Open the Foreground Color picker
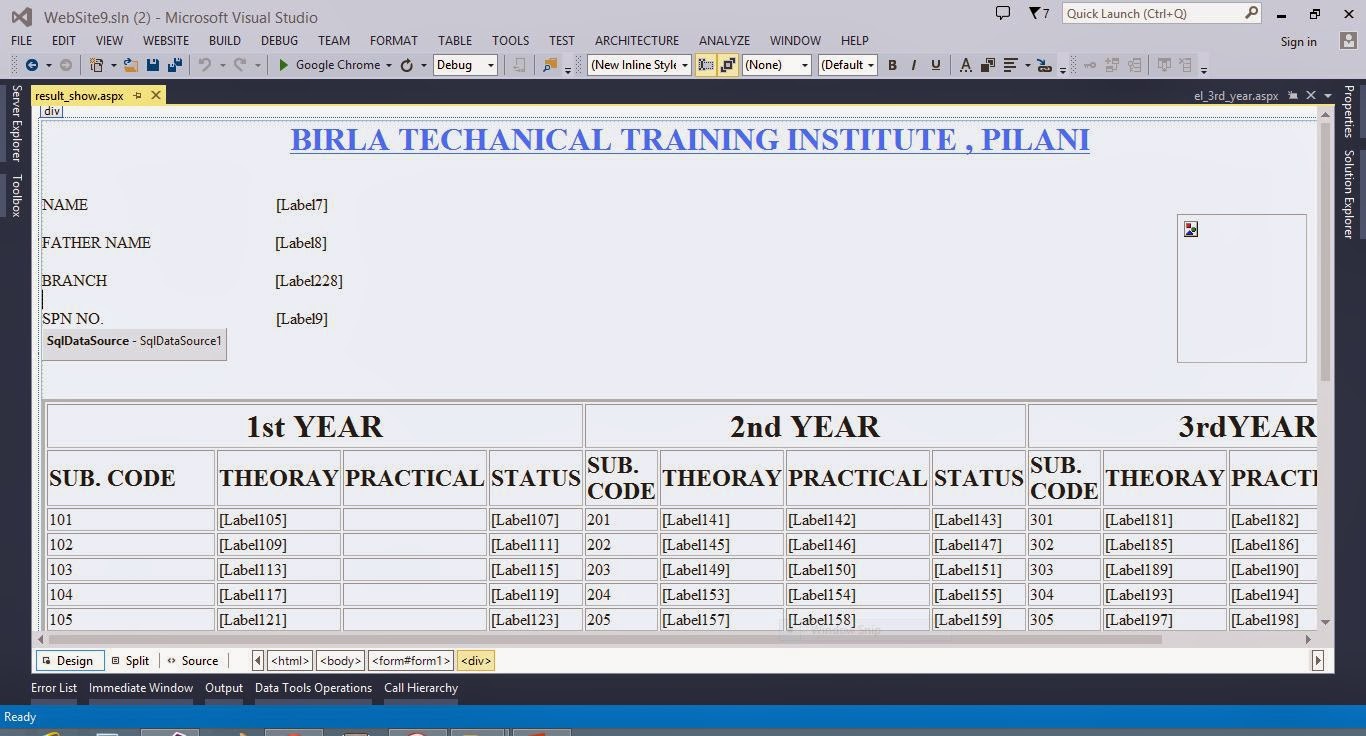The width and height of the screenshot is (1366, 736). (965, 65)
